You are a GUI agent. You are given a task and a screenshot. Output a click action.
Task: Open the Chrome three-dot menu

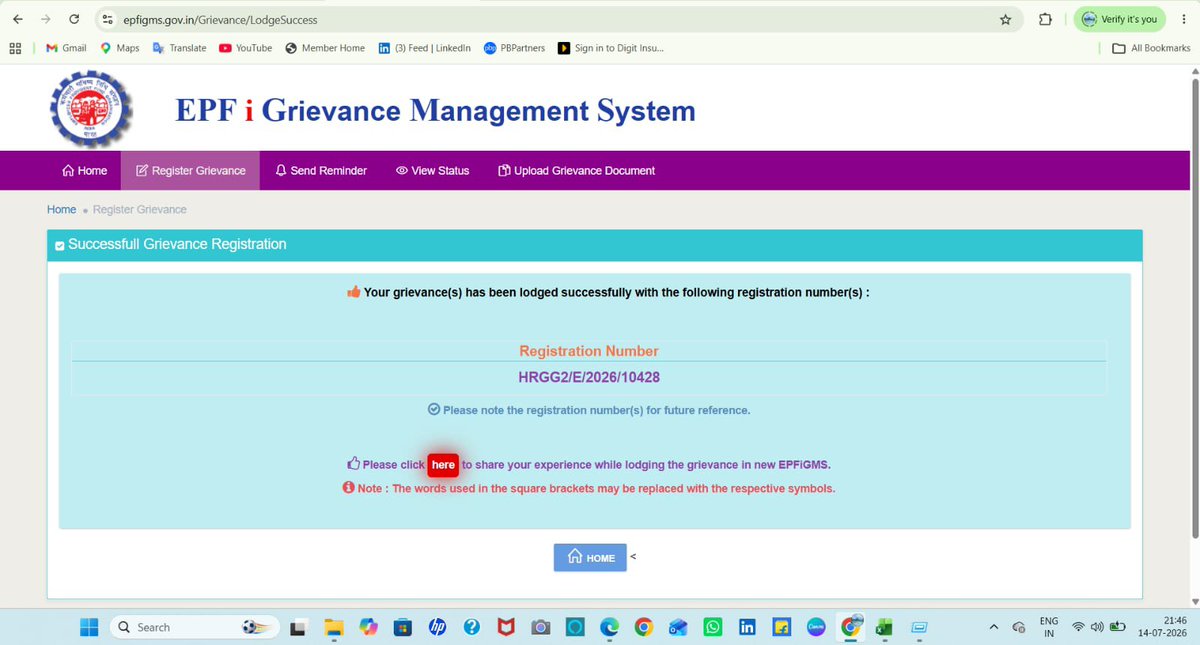tap(1183, 19)
